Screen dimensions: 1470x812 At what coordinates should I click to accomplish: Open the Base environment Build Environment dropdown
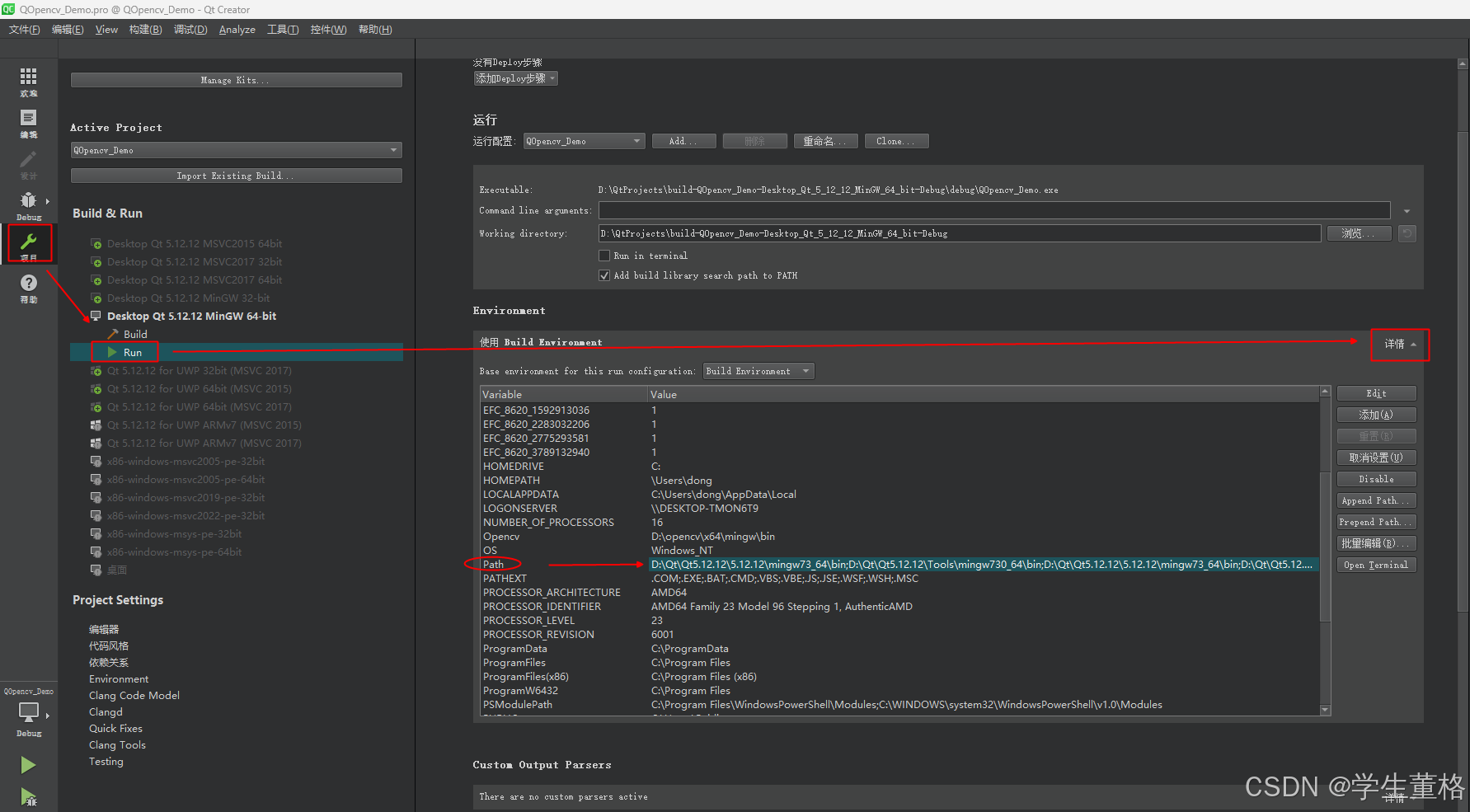758,371
